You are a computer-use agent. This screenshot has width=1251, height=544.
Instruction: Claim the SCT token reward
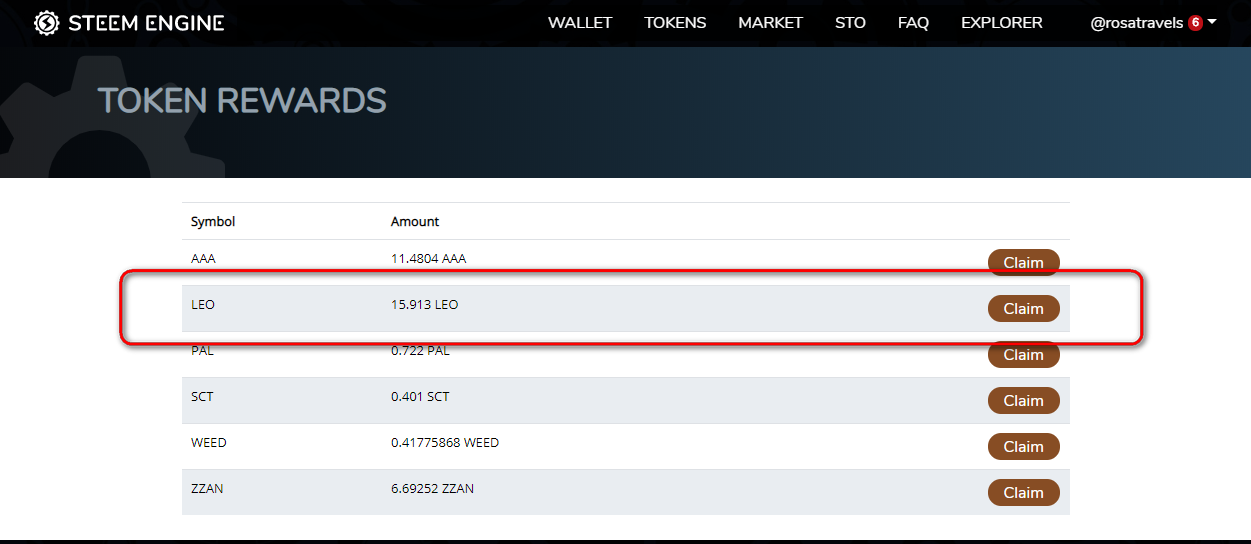(1023, 401)
